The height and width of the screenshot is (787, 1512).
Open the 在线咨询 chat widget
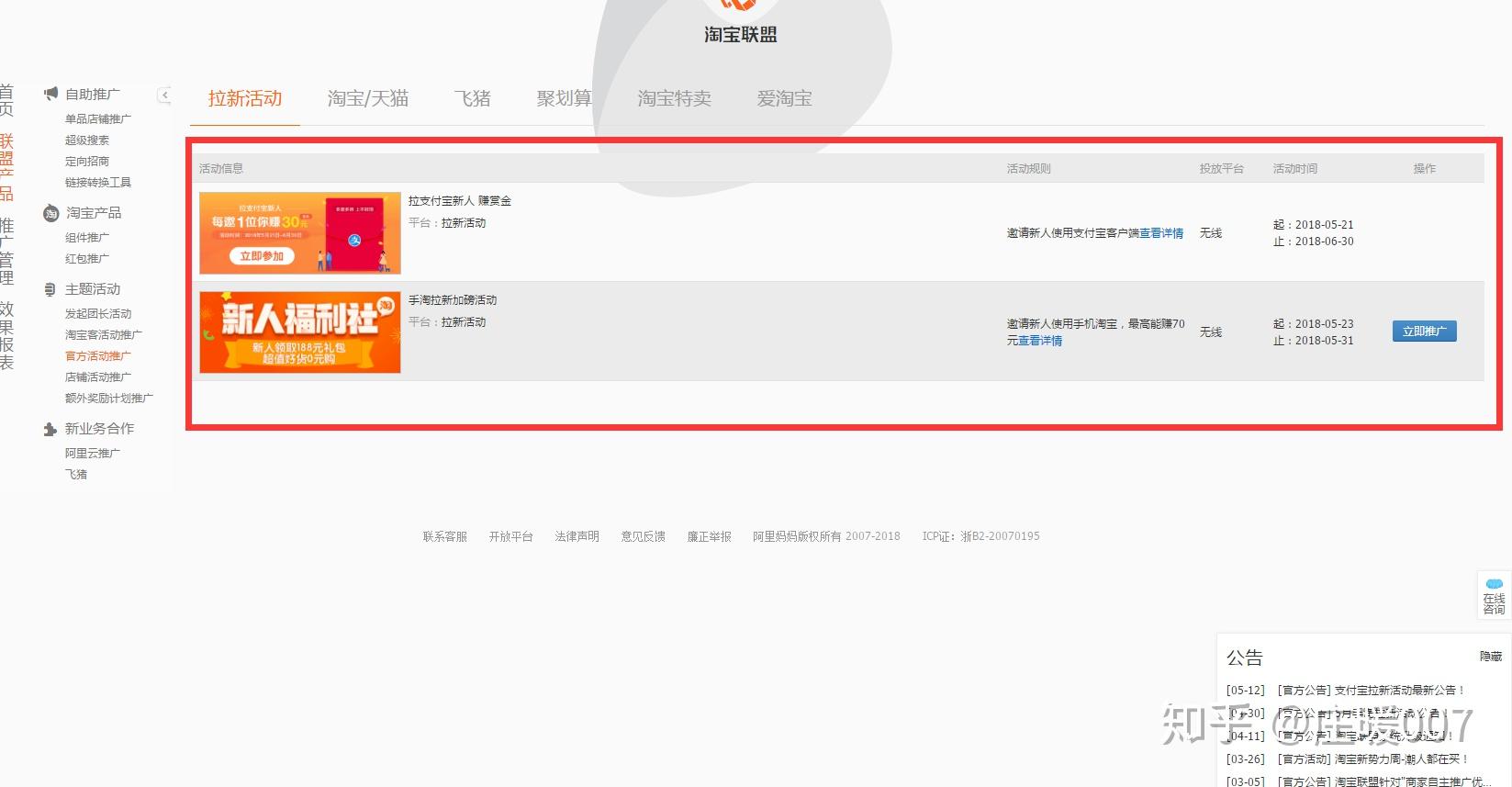pos(1494,597)
